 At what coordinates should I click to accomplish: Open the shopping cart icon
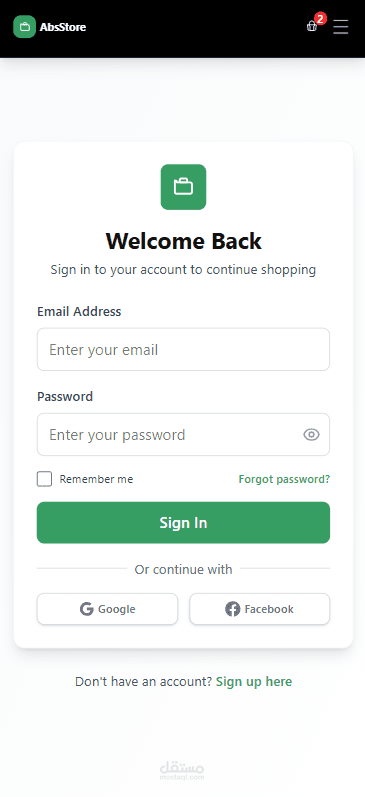(312, 26)
